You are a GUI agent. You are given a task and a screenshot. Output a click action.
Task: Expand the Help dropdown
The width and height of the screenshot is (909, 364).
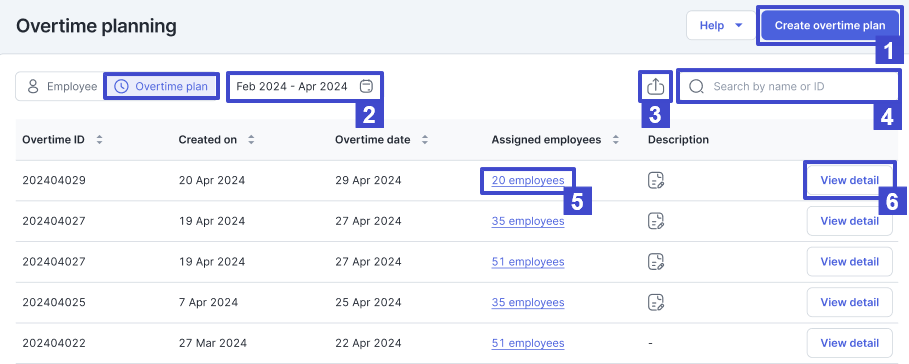[x=721, y=26]
